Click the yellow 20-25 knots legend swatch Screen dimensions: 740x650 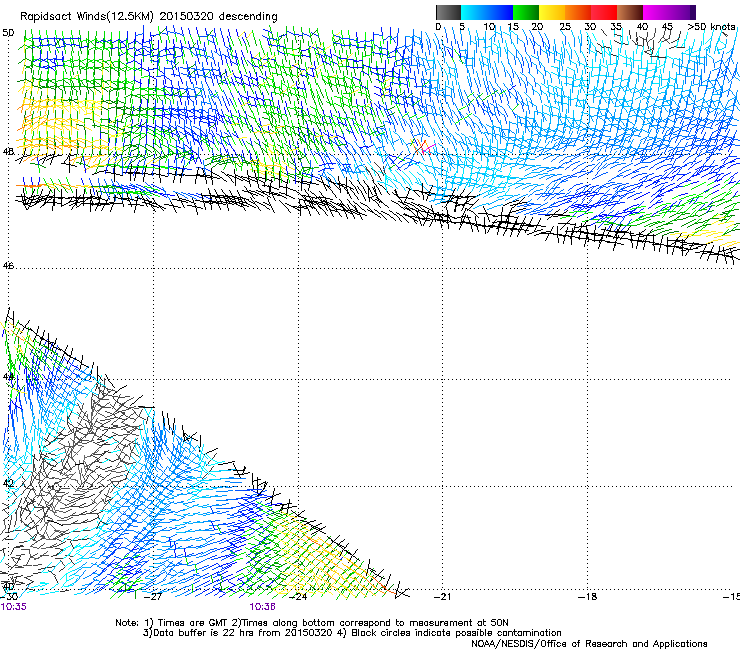552,12
